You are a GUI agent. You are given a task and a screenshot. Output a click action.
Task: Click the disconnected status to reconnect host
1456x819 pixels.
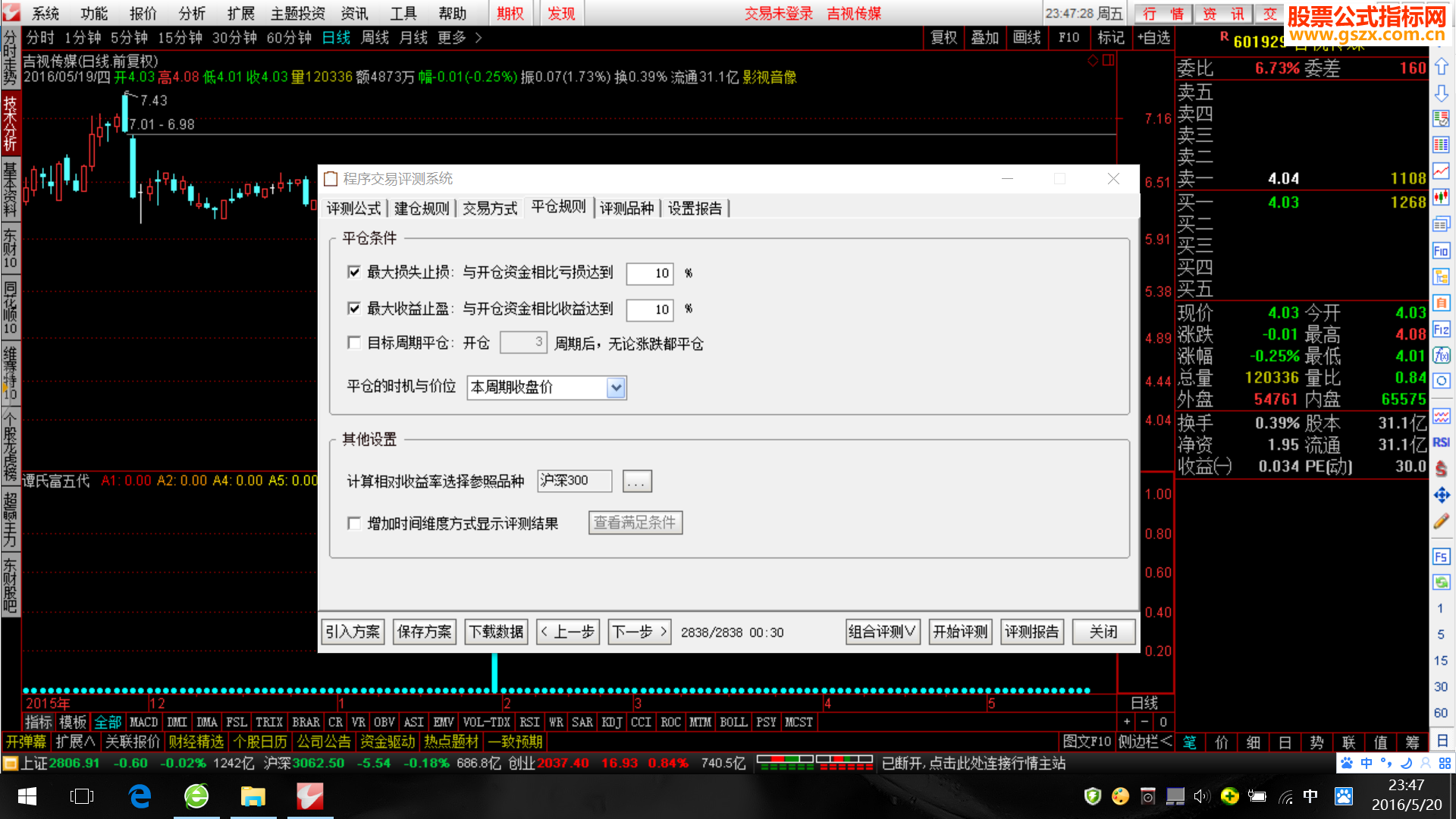[974, 763]
